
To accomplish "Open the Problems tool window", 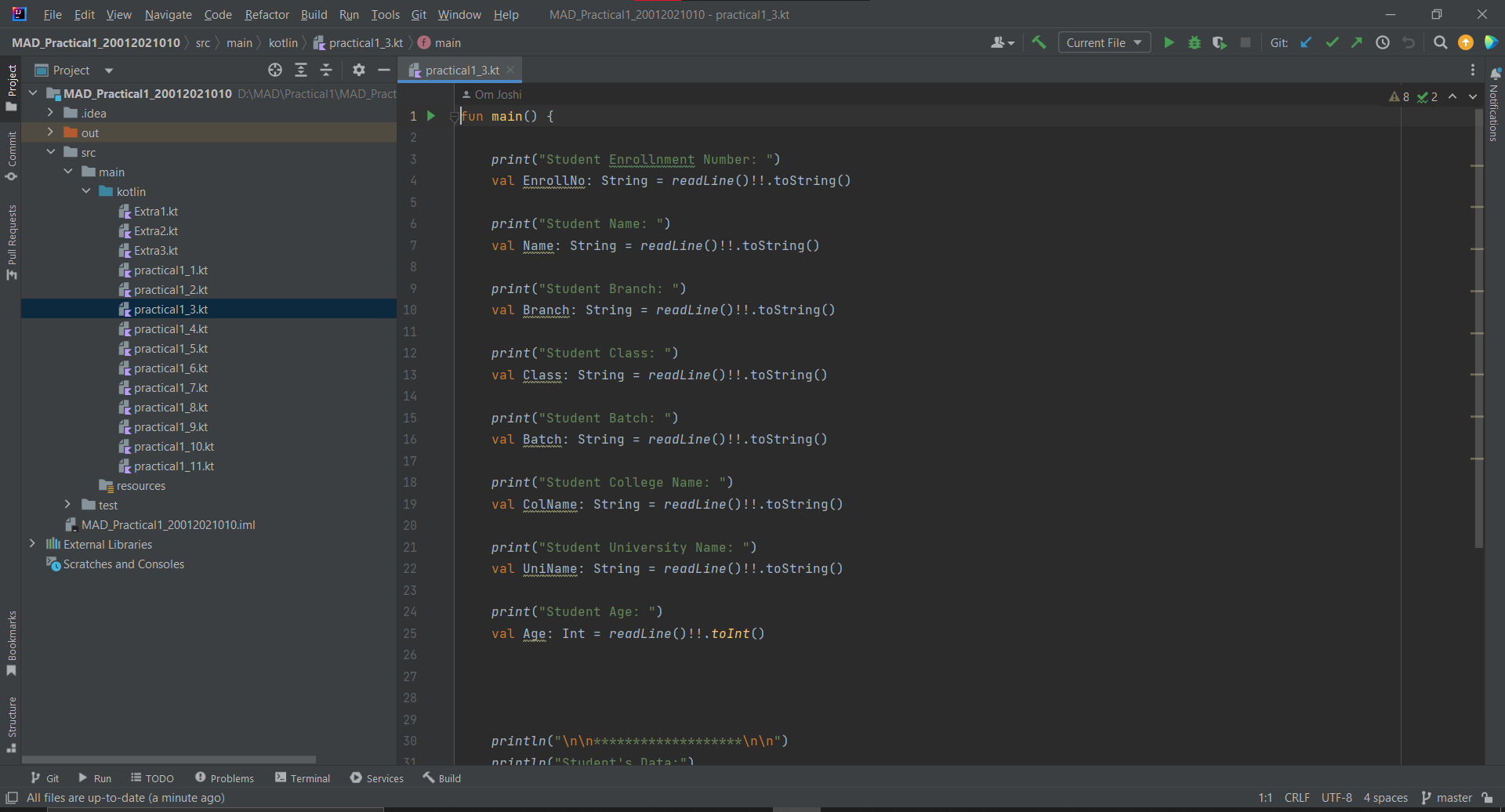I will tap(225, 778).
